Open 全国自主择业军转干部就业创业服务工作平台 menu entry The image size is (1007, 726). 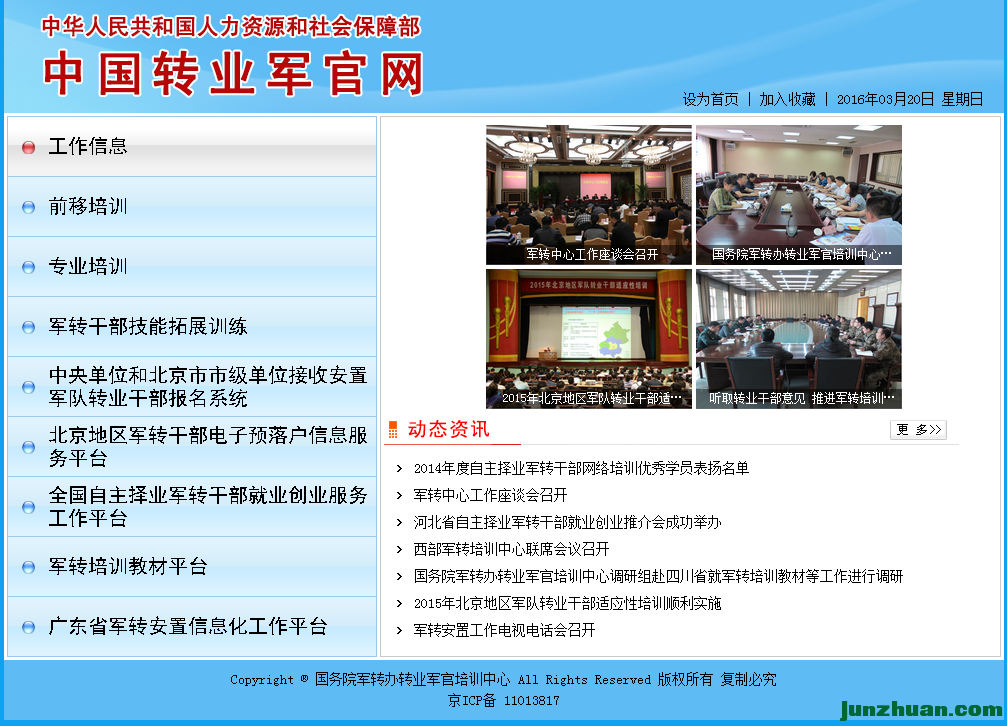click(x=208, y=507)
